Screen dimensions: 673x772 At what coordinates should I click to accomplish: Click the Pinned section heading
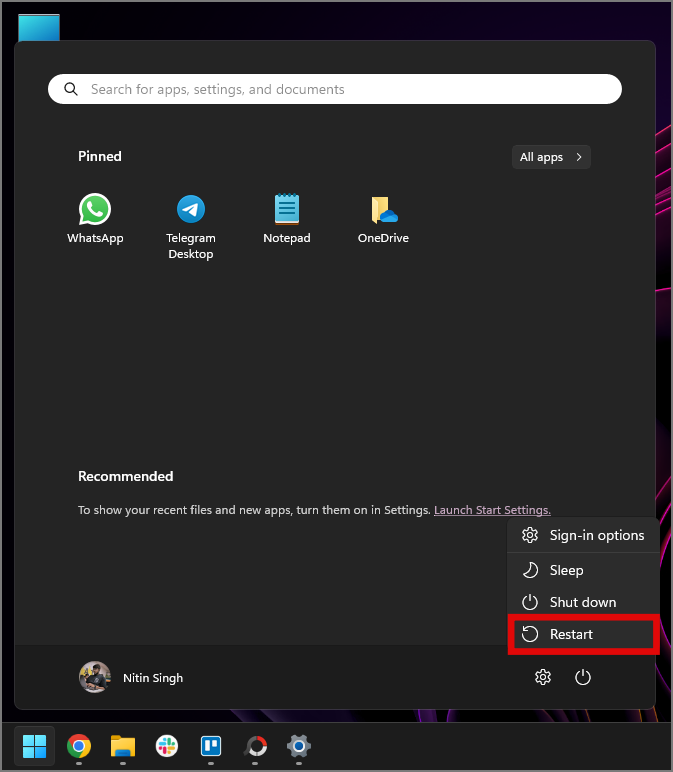(x=99, y=156)
